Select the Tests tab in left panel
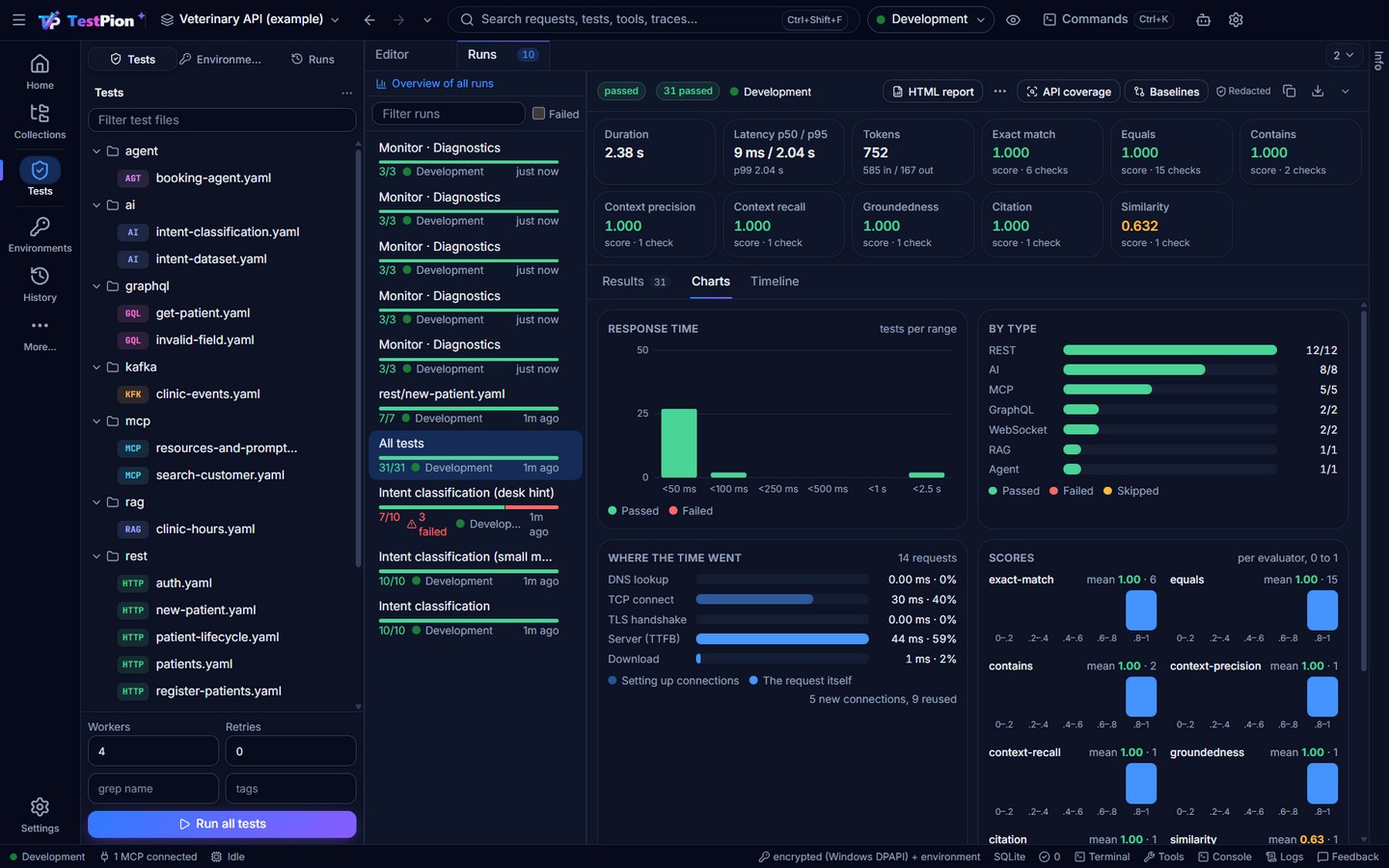This screenshot has width=1389, height=868. [132, 59]
